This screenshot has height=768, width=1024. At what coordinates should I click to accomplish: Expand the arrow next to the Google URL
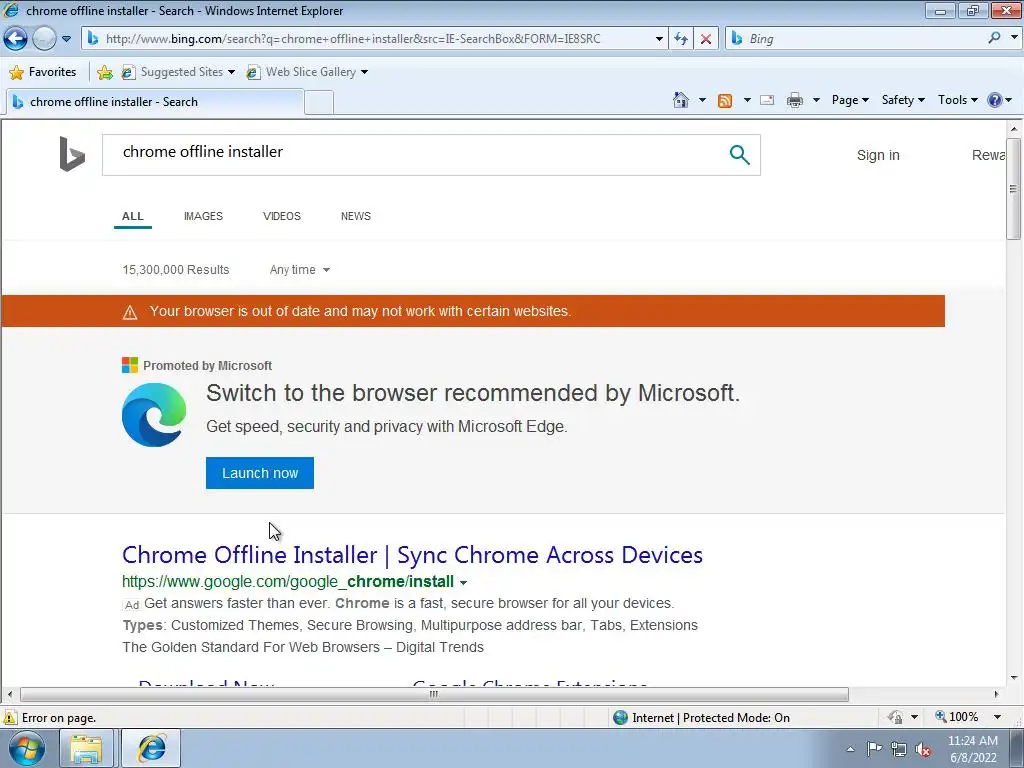click(x=464, y=583)
